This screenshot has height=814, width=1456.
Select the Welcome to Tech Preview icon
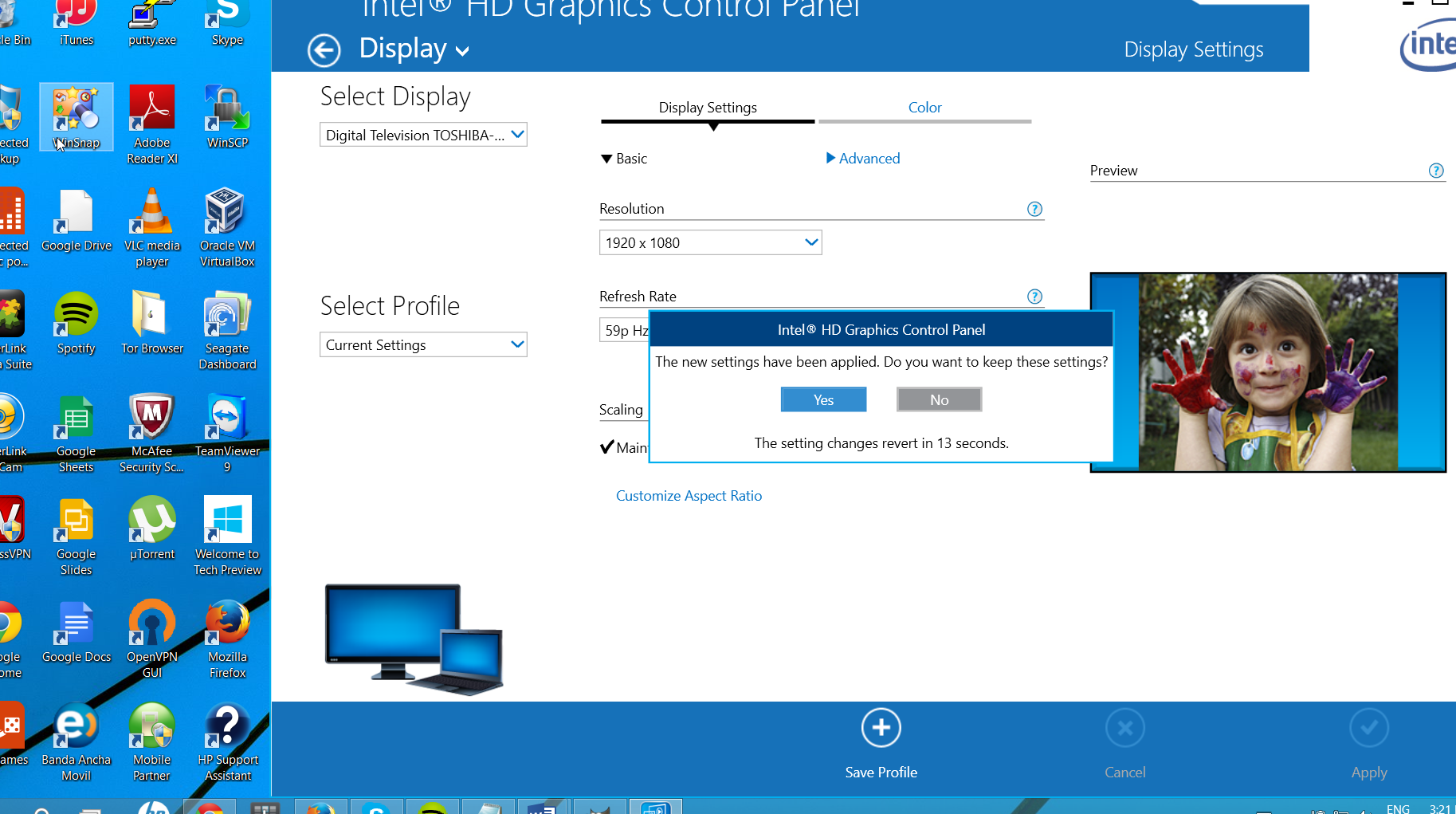228,536
